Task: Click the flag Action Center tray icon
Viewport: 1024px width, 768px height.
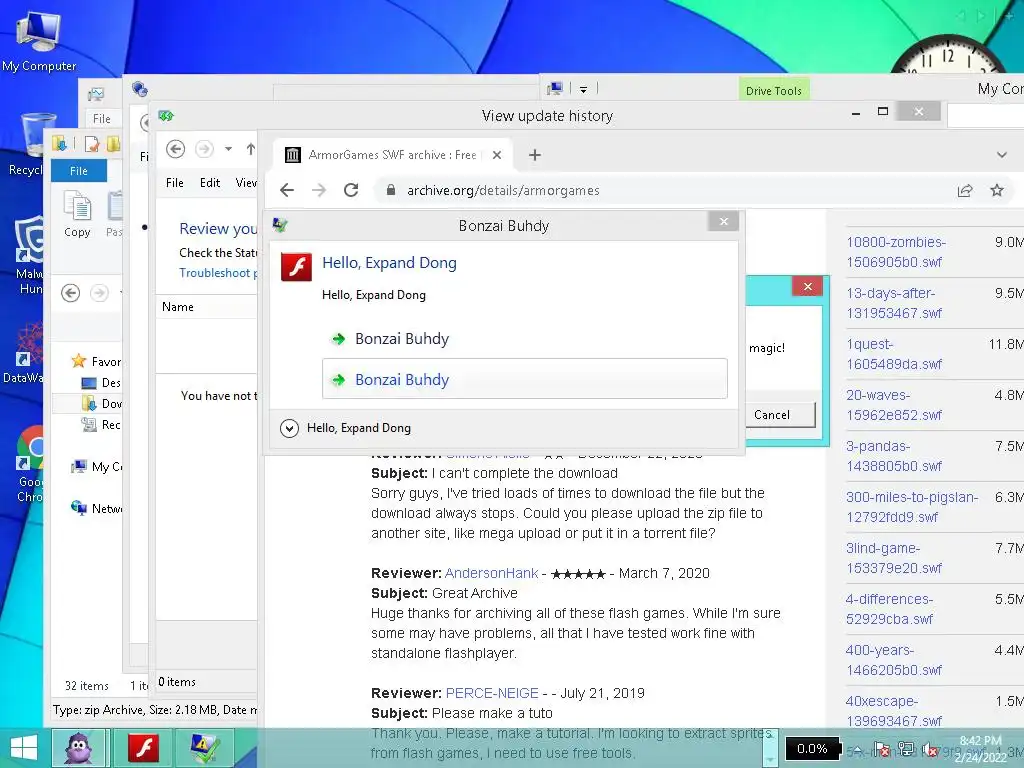Action: (881, 749)
